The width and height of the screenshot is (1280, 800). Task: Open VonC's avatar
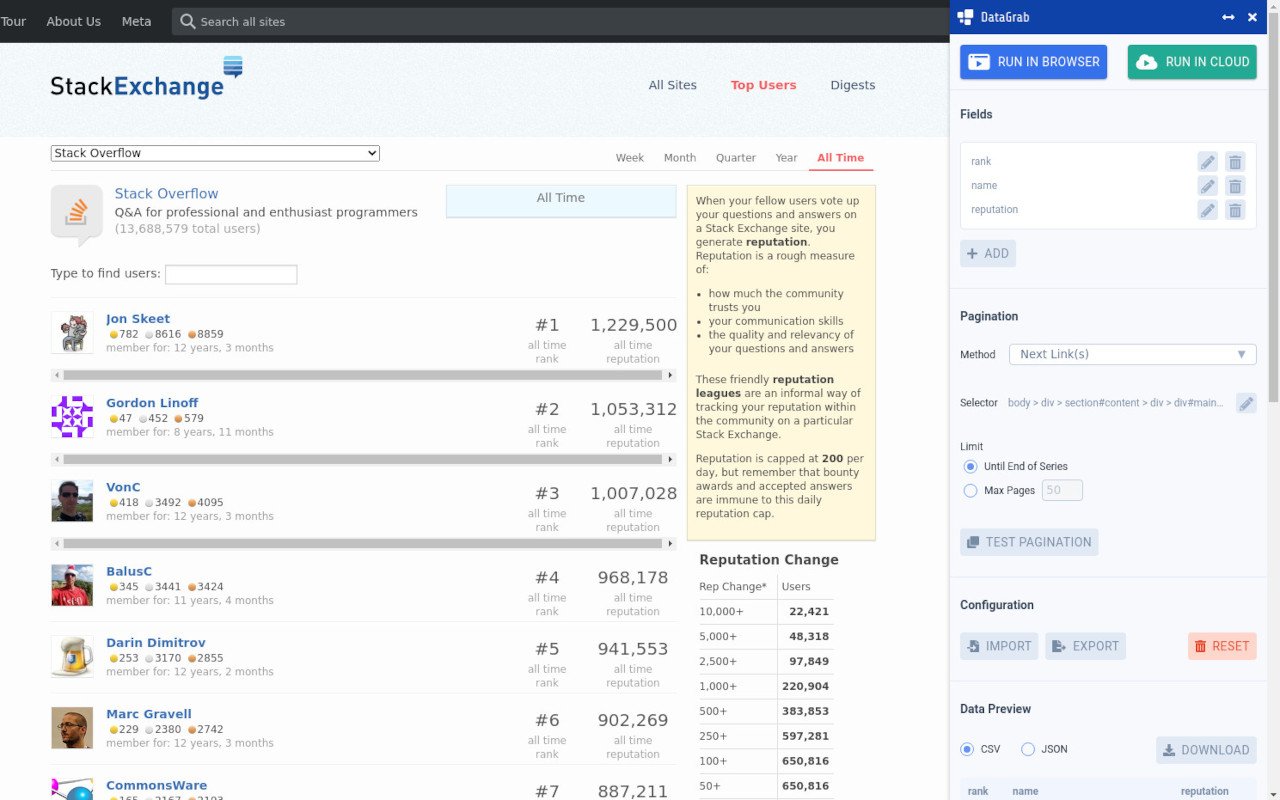coord(72,500)
